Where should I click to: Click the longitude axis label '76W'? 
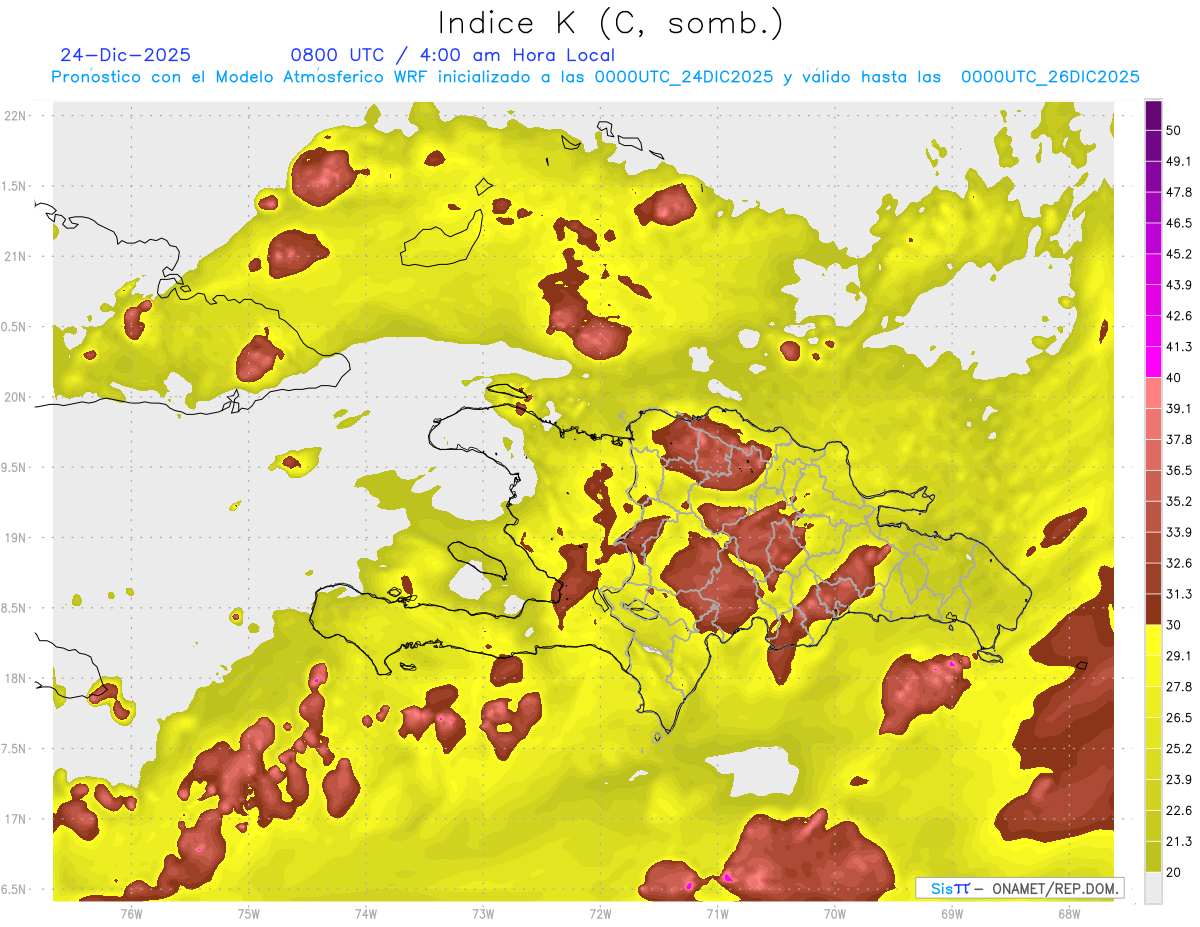coord(131,913)
